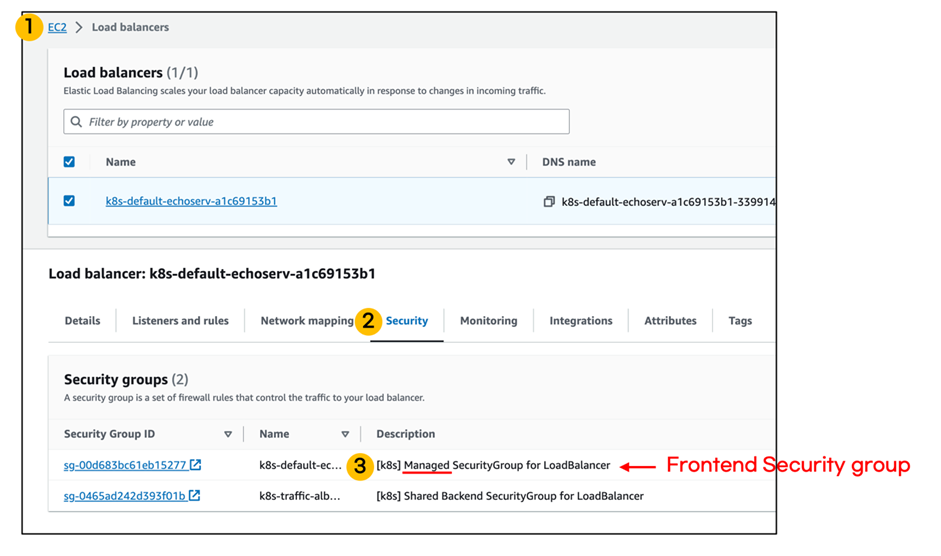This screenshot has width=941, height=556.
Task: Click the Shared Backend SecurityGroup for LoadBalancer description
Action: click(x=510, y=496)
